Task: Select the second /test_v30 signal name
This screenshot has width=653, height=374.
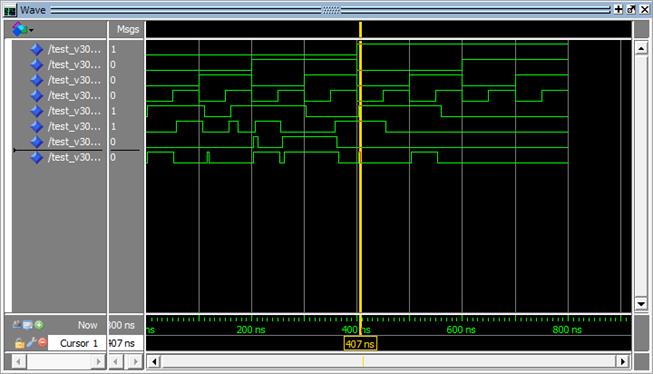Action: coord(74,65)
